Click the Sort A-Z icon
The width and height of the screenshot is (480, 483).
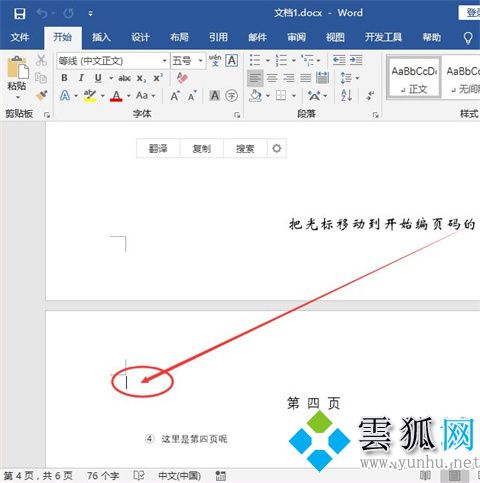click(x=346, y=96)
